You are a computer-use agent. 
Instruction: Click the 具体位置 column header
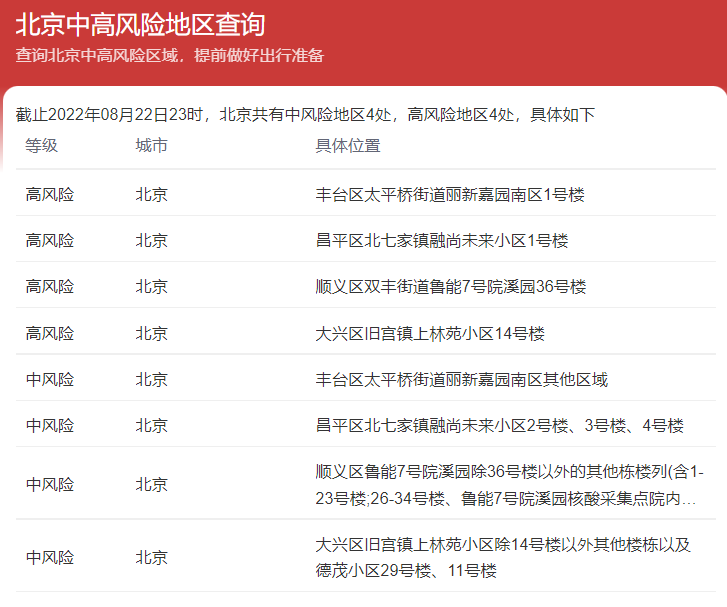coord(348,146)
